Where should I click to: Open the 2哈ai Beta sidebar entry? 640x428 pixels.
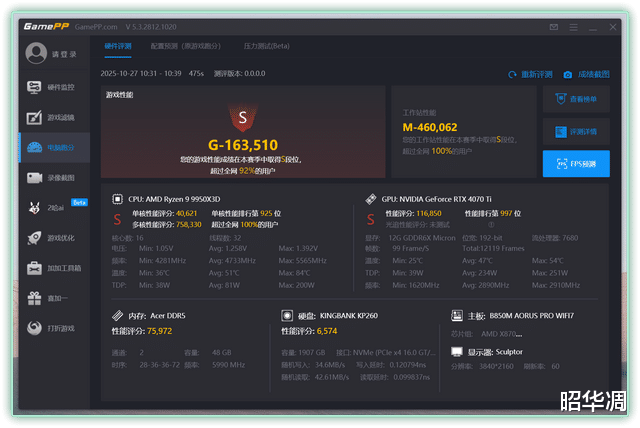tap(54, 208)
